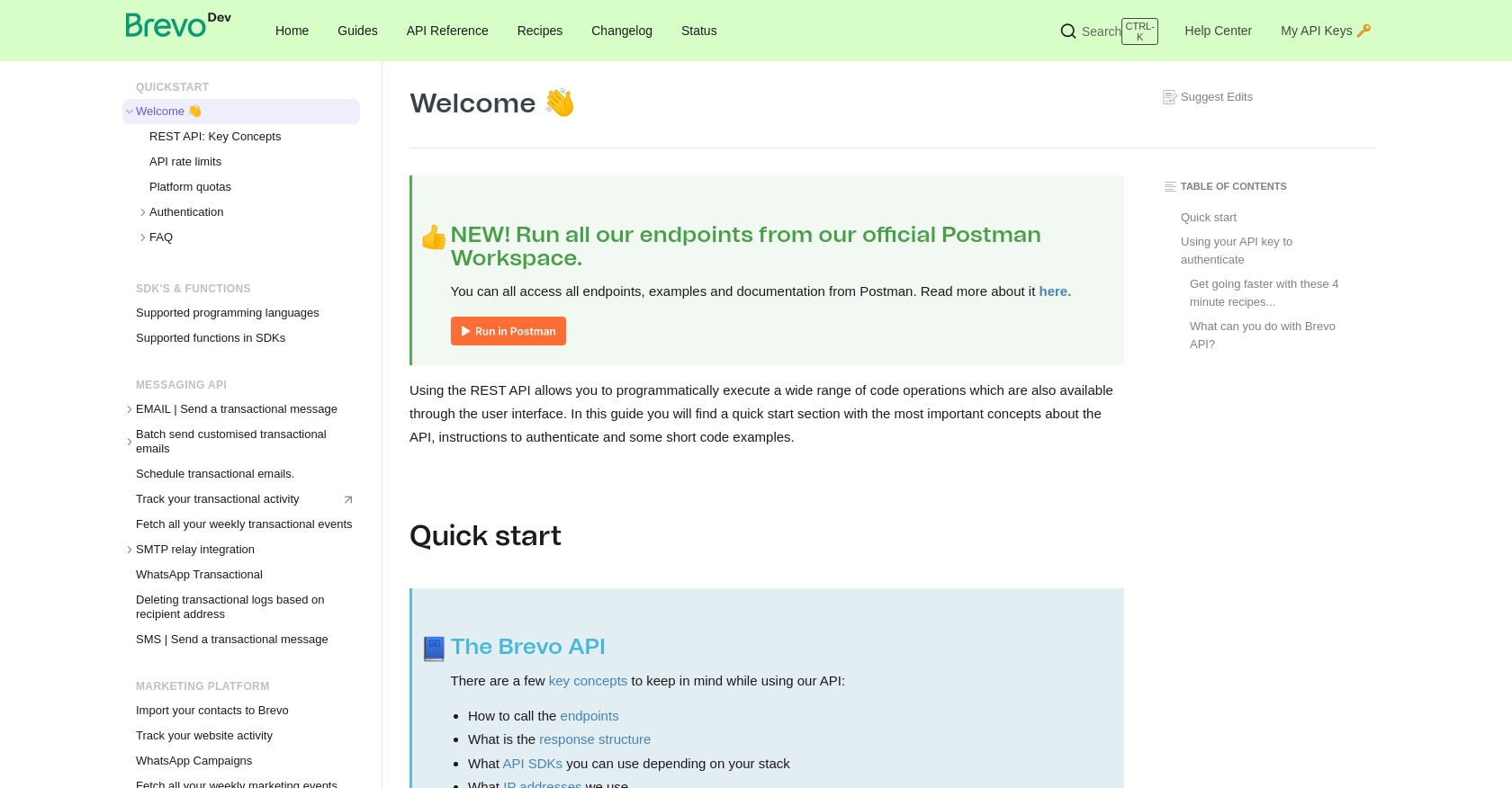Expand the Authentication sidebar item
The image size is (1512, 788).
(x=143, y=212)
